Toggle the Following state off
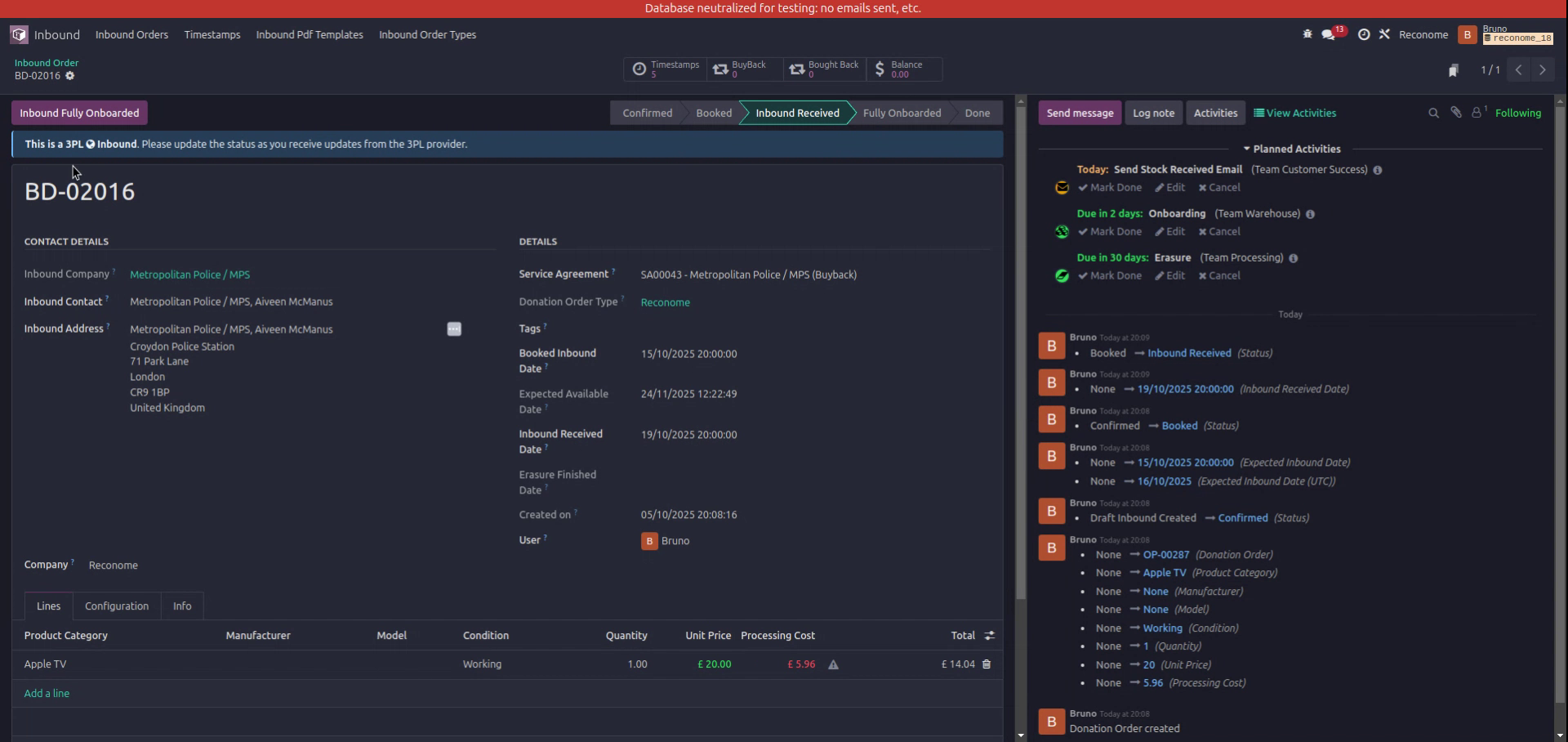This screenshot has height=742, width=1568. pos(1518,113)
